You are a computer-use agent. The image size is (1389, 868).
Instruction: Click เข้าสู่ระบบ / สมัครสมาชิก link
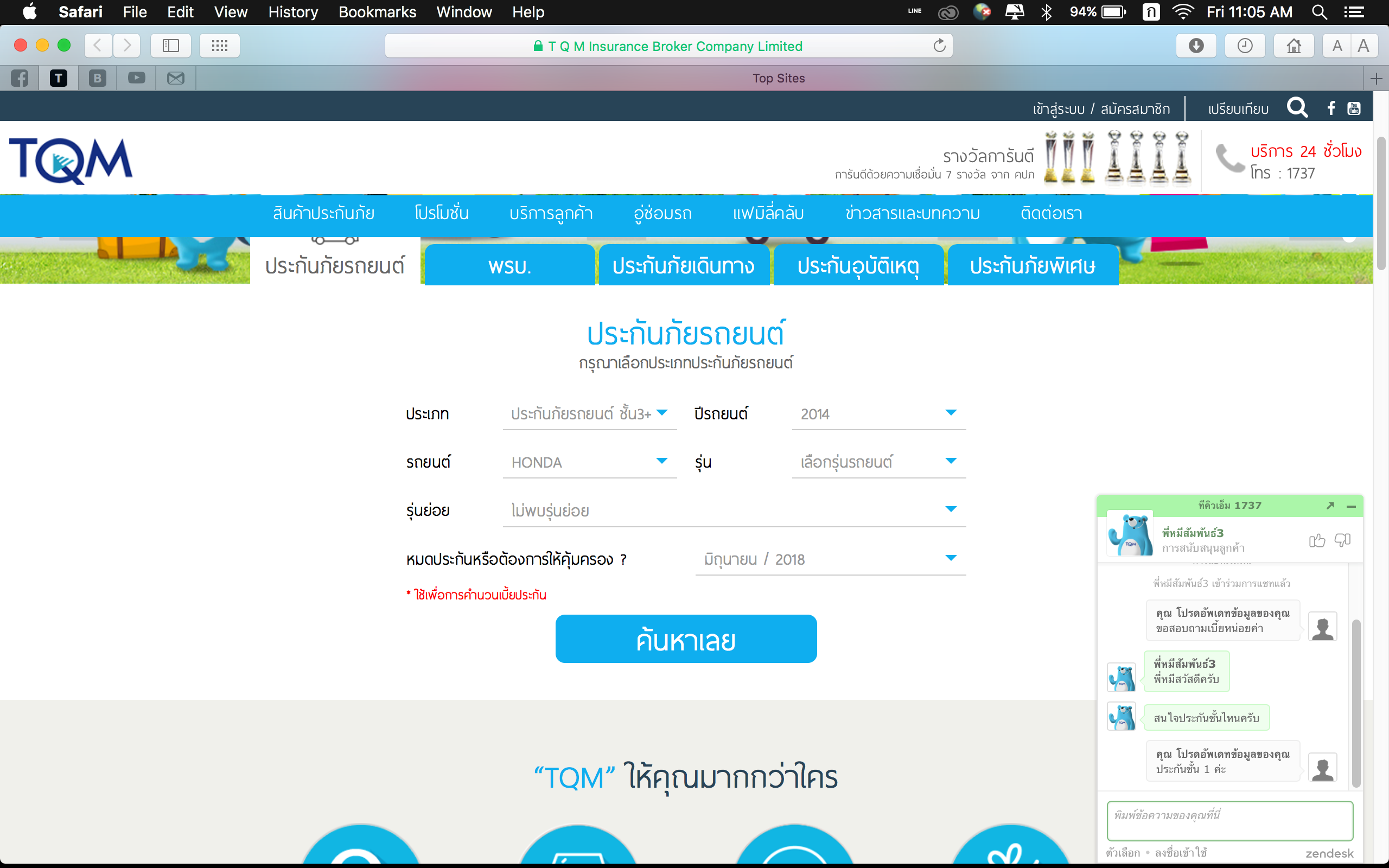(x=1101, y=108)
